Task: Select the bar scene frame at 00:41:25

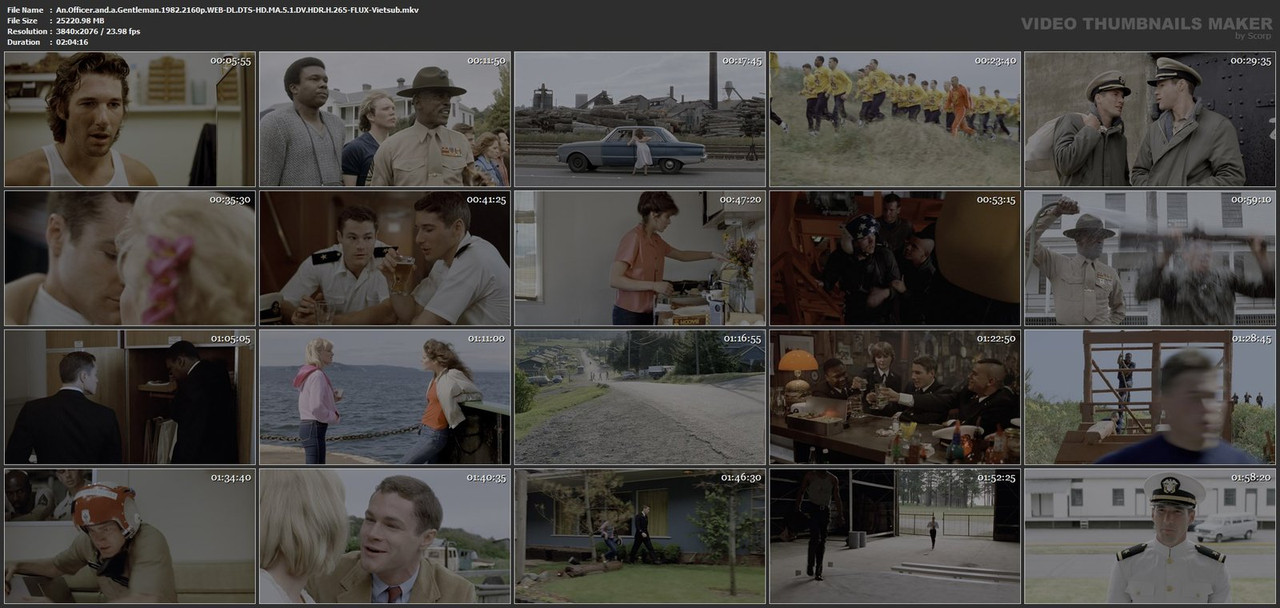Action: [x=385, y=258]
